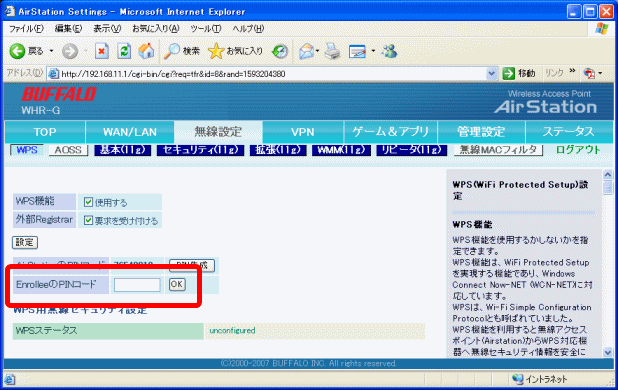The width and height of the screenshot is (618, 390).
Task: Open the お気に入り(A) menu
Action: [x=156, y=29]
